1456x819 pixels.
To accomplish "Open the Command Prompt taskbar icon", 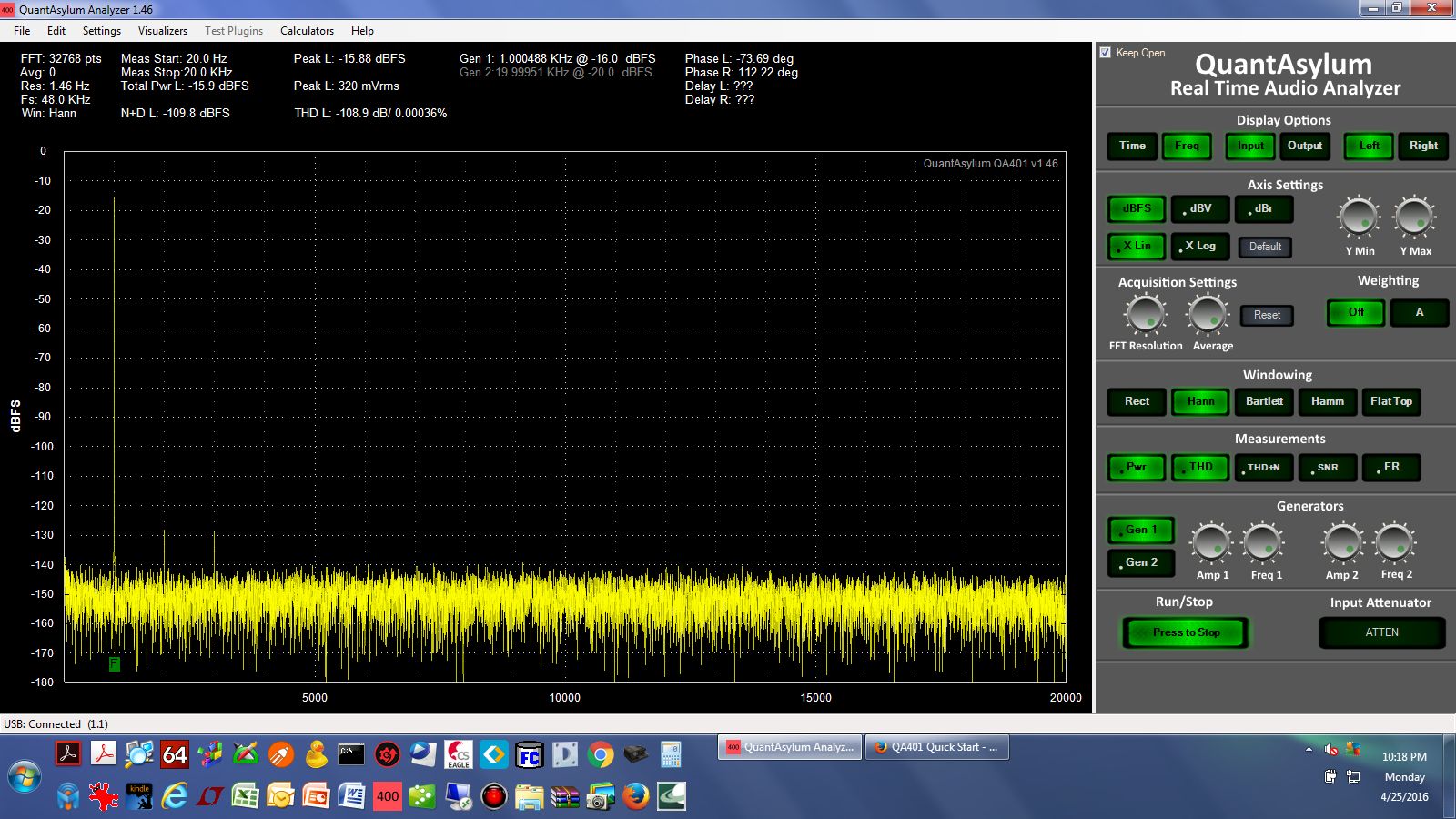I will click(351, 754).
